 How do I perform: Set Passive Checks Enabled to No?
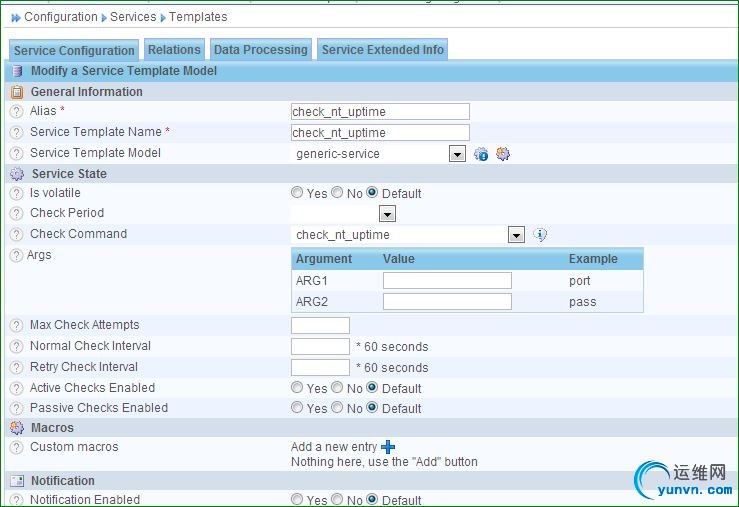click(337, 407)
